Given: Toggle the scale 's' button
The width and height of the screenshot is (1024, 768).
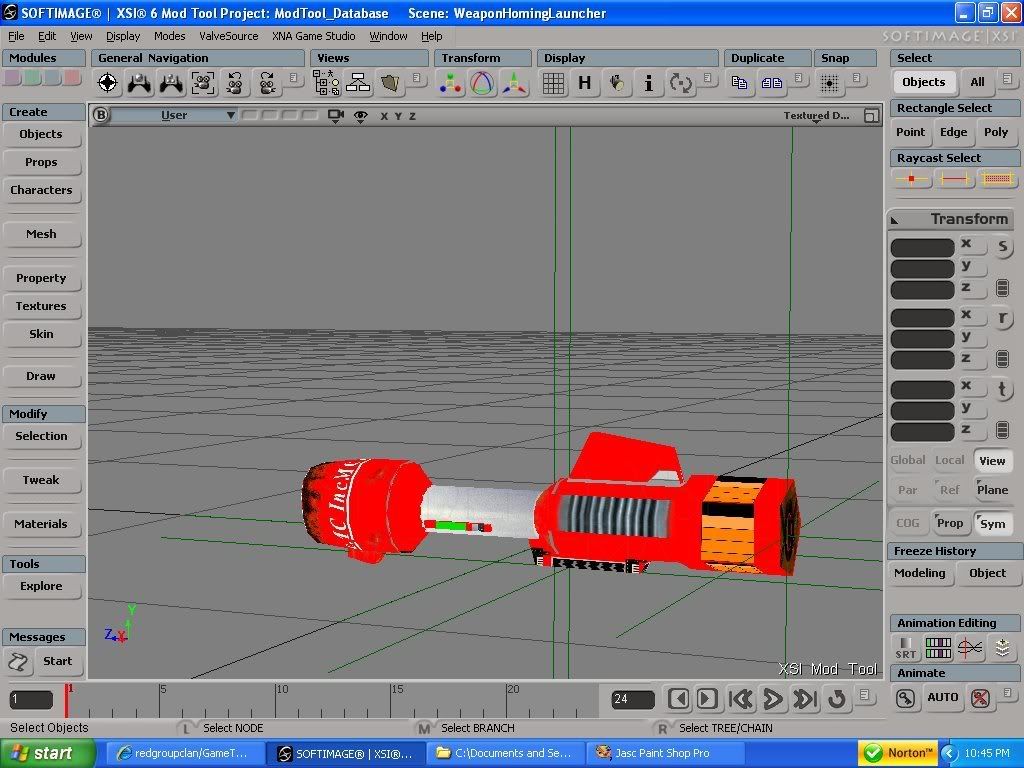Looking at the screenshot, I should [1002, 247].
